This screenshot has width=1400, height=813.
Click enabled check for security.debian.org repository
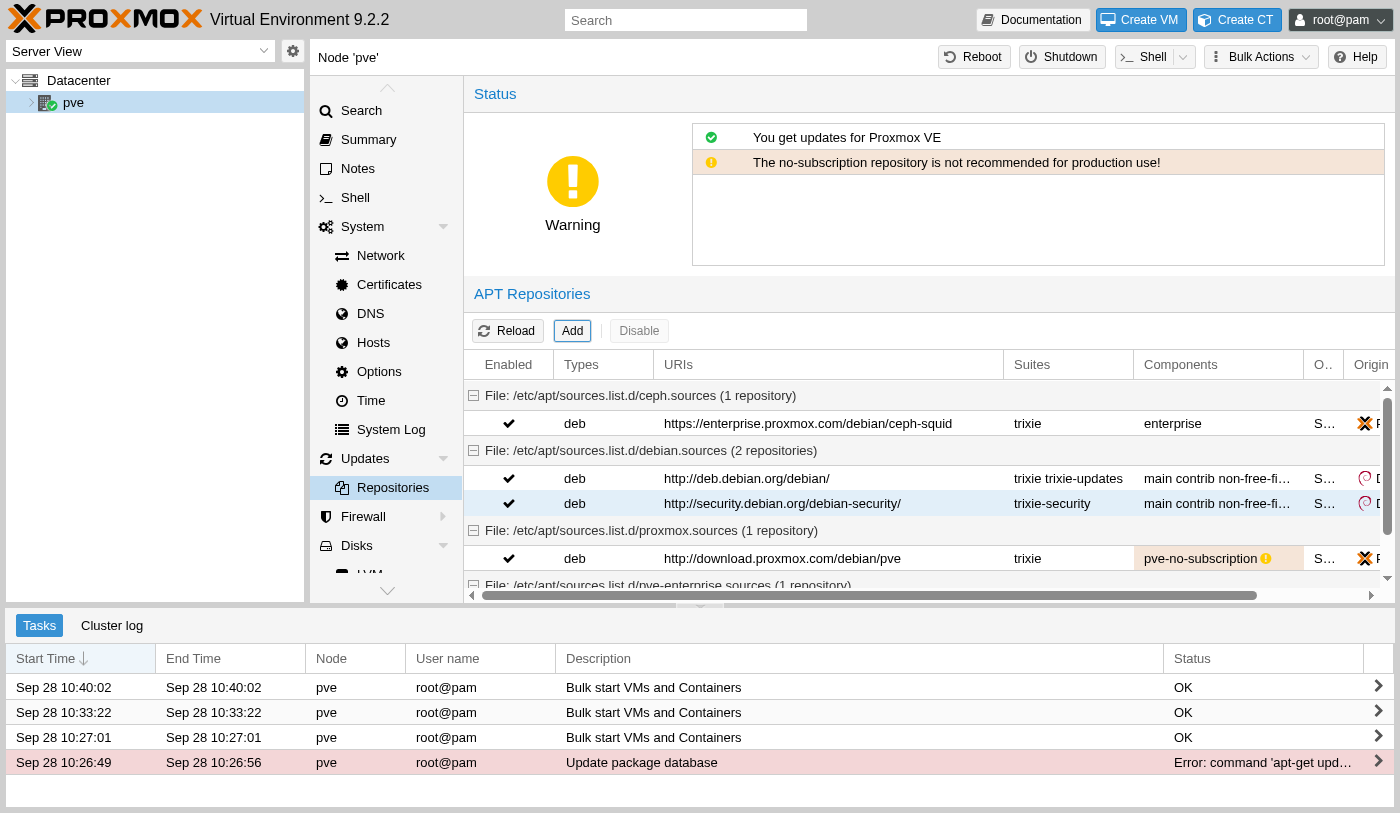pyautogui.click(x=509, y=504)
